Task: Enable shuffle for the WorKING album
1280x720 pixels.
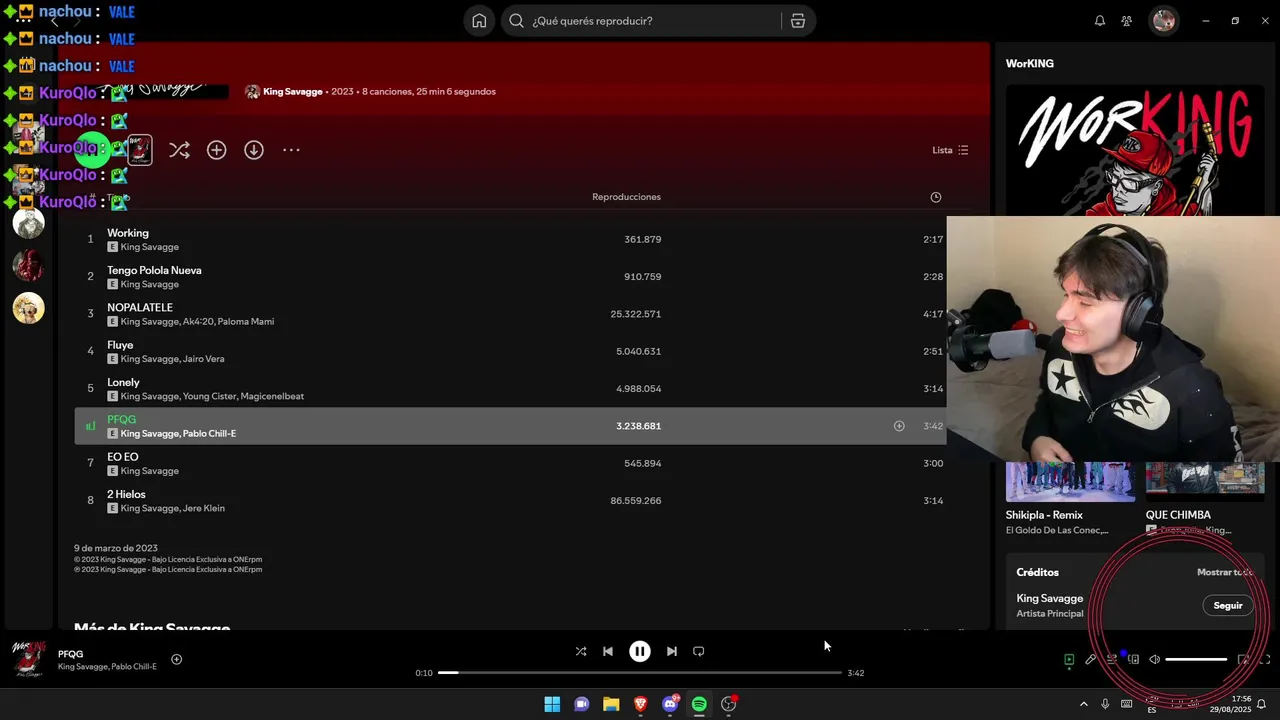Action: (179, 150)
